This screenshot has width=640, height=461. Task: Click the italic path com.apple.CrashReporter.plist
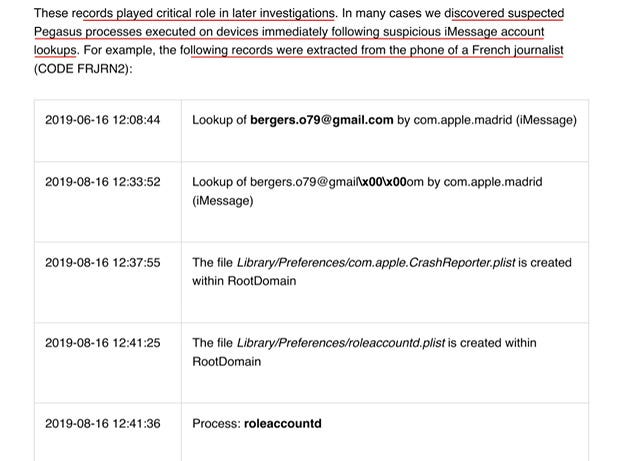tap(432, 263)
